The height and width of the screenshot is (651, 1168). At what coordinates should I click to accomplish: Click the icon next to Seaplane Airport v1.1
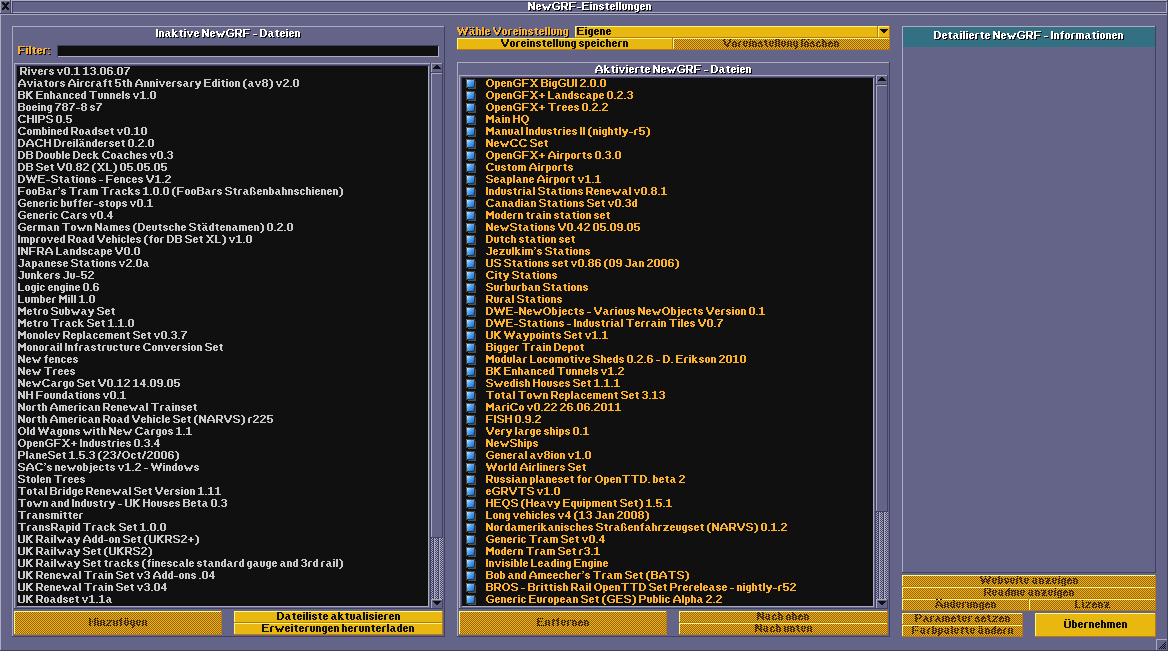coord(472,180)
